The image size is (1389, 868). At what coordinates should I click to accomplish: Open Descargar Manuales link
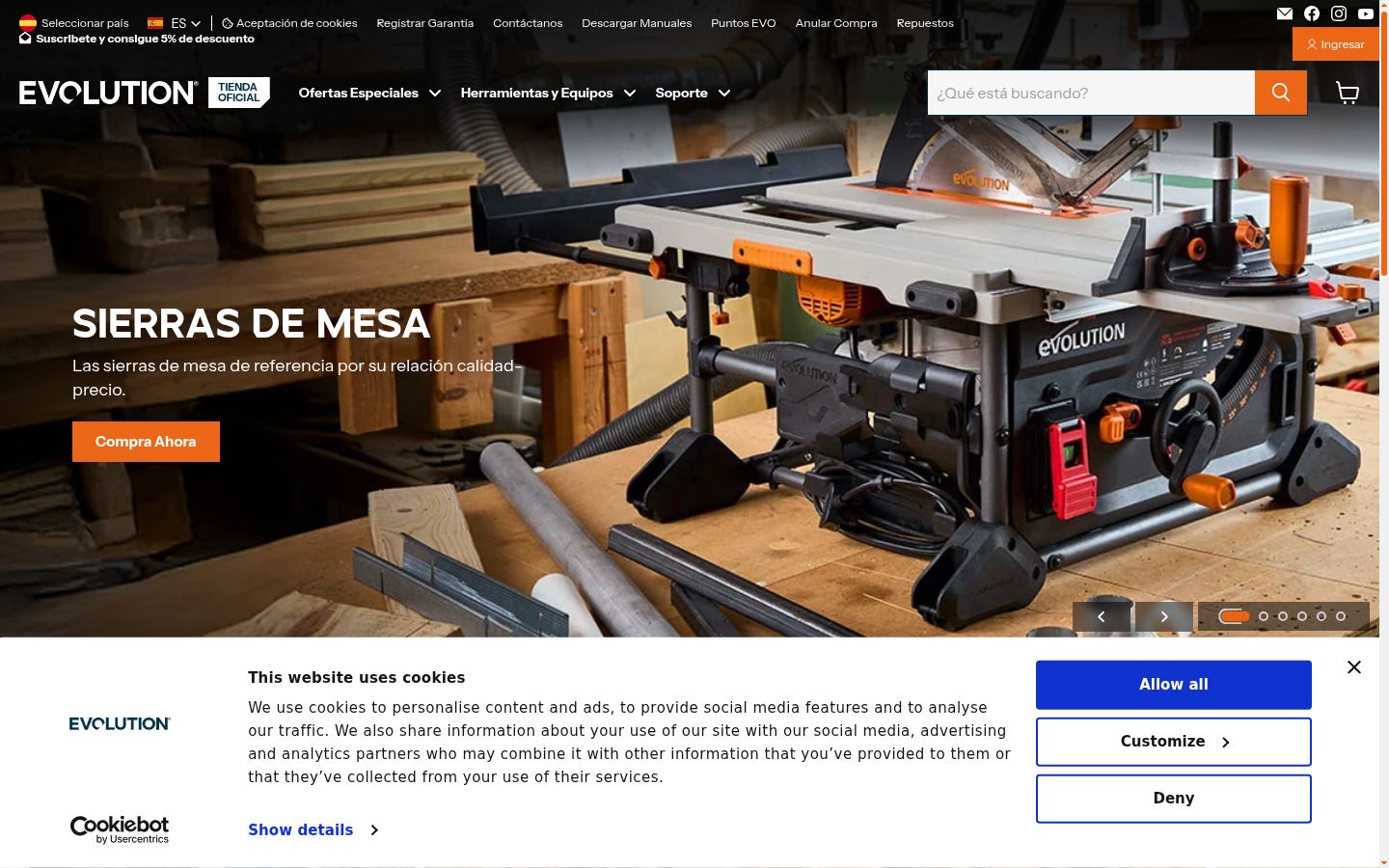click(x=637, y=23)
